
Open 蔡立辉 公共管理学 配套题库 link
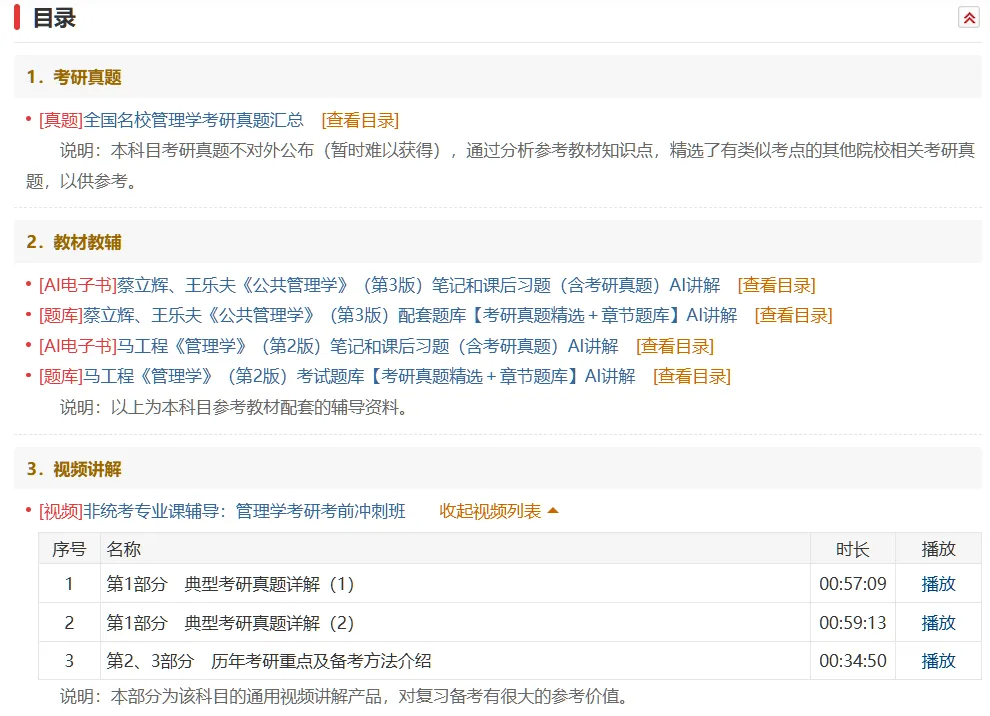tap(388, 315)
